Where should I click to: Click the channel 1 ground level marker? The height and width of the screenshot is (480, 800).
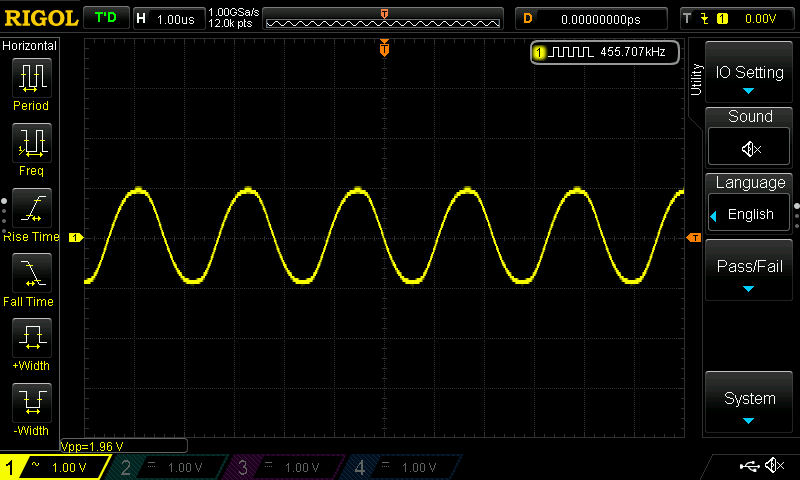click(76, 238)
